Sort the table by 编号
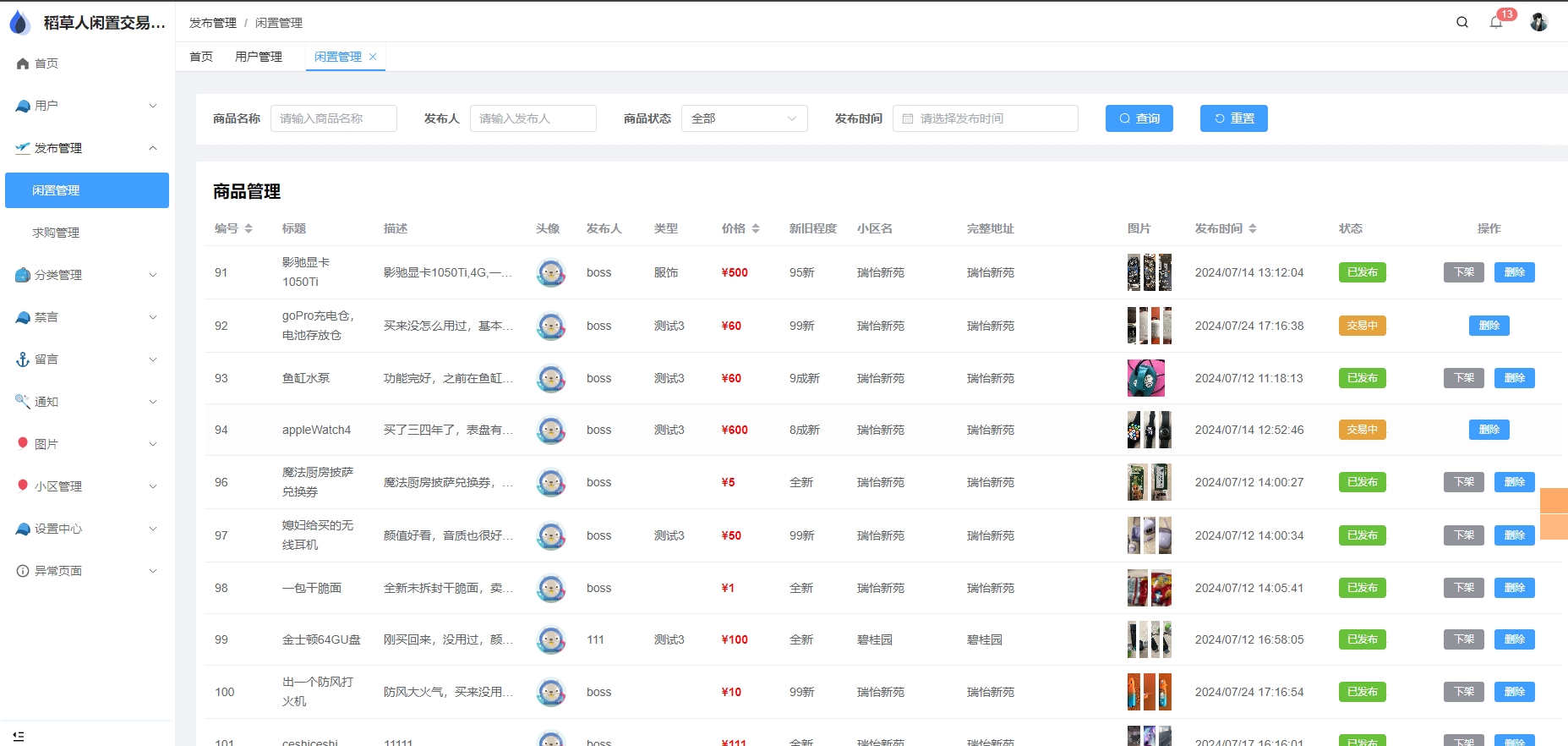Image resolution: width=1568 pixels, height=746 pixels. pyautogui.click(x=249, y=228)
